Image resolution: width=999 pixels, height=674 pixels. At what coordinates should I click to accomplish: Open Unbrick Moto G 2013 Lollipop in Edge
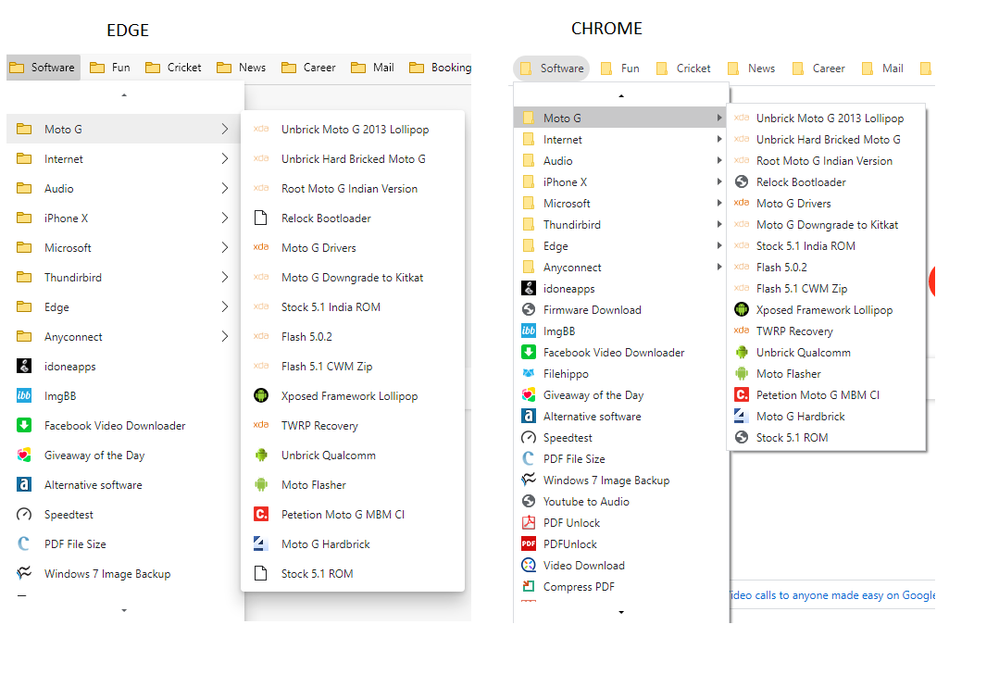pyautogui.click(x=353, y=129)
